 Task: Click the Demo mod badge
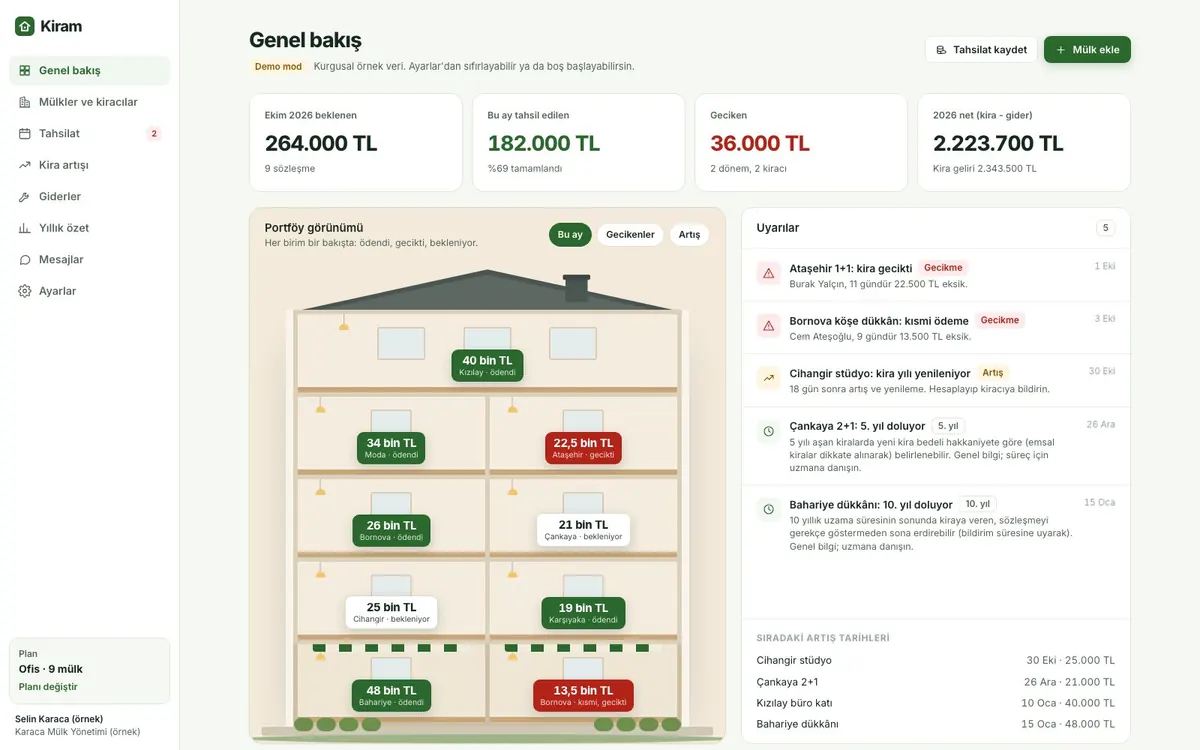point(278,67)
